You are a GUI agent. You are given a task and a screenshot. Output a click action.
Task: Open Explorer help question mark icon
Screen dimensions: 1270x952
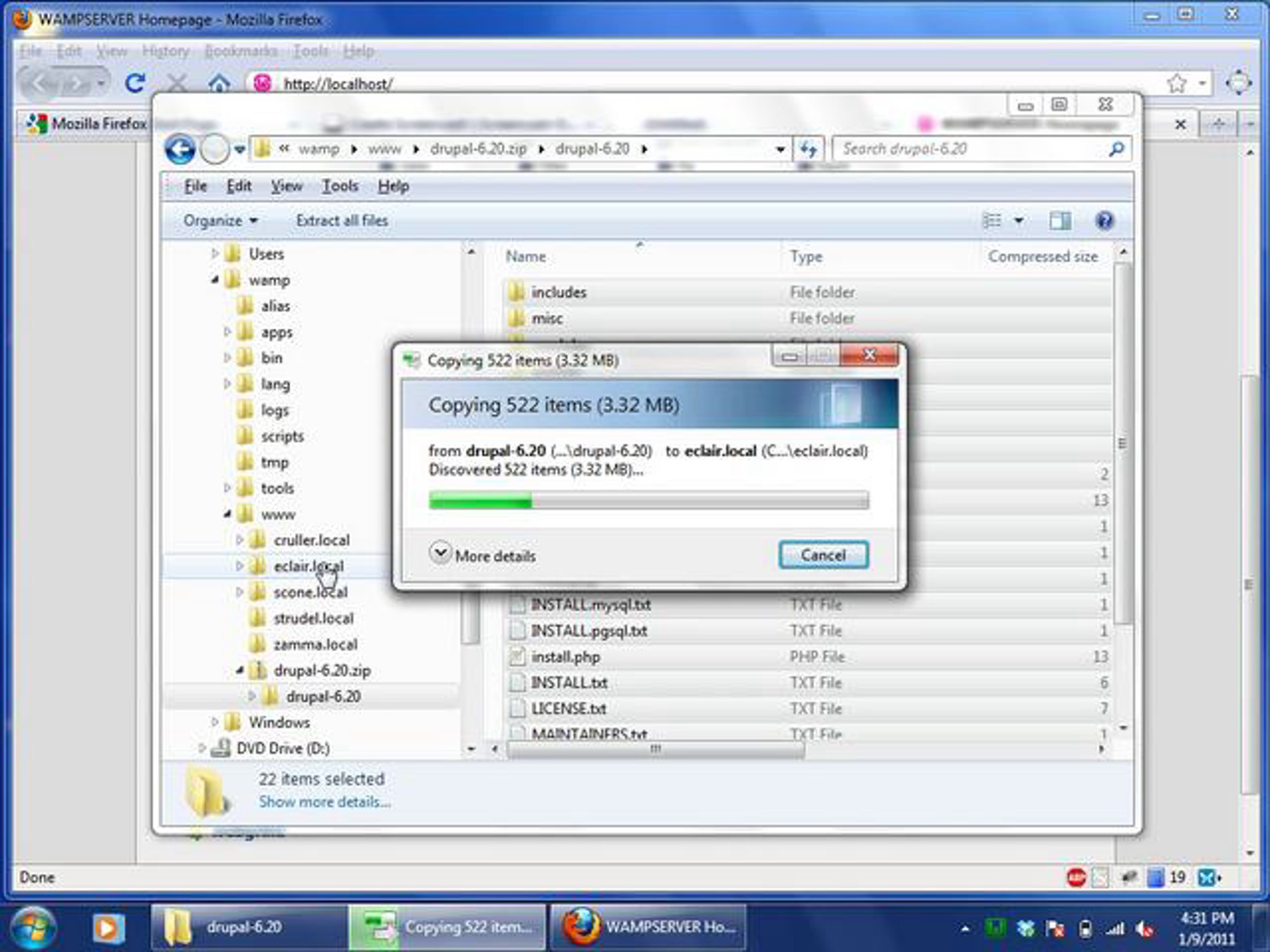pyautogui.click(x=1104, y=221)
